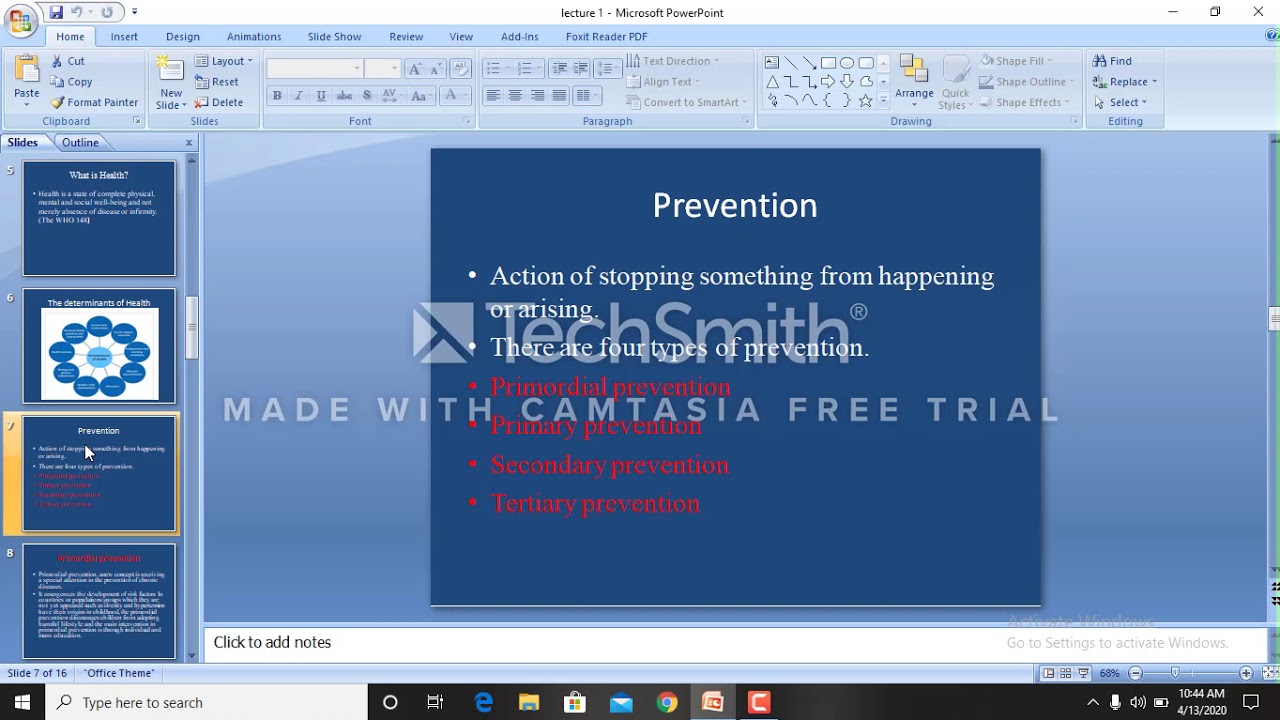Image resolution: width=1280 pixels, height=720 pixels.
Task: Open the Animations tab
Action: coord(254,37)
